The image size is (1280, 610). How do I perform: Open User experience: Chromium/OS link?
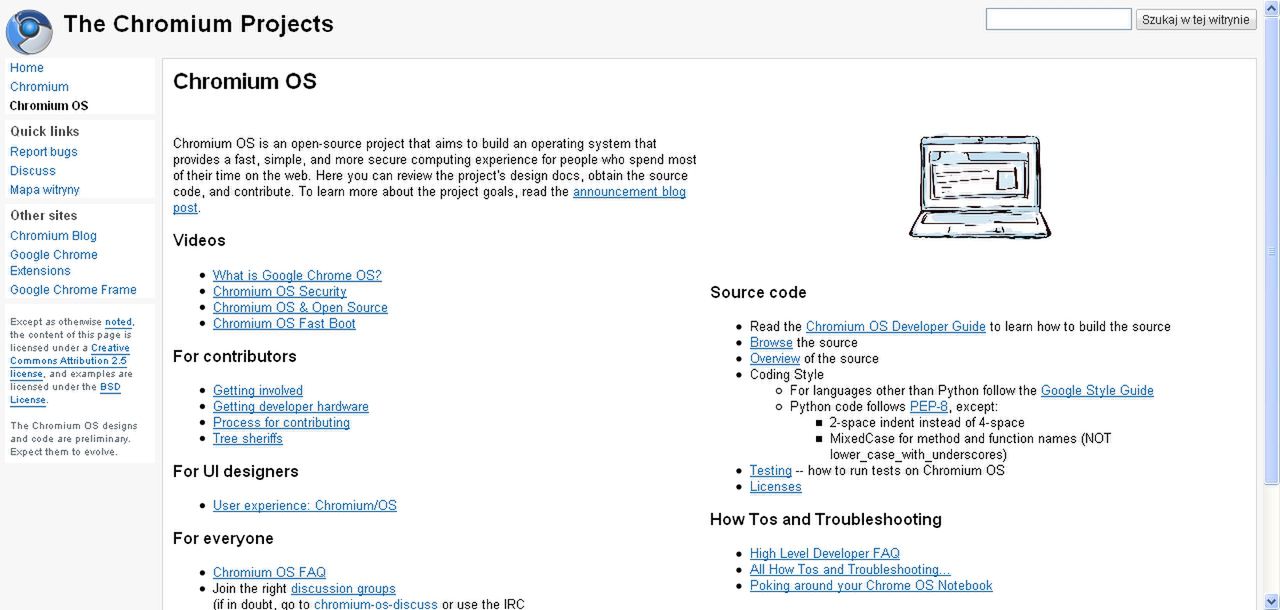click(x=305, y=506)
